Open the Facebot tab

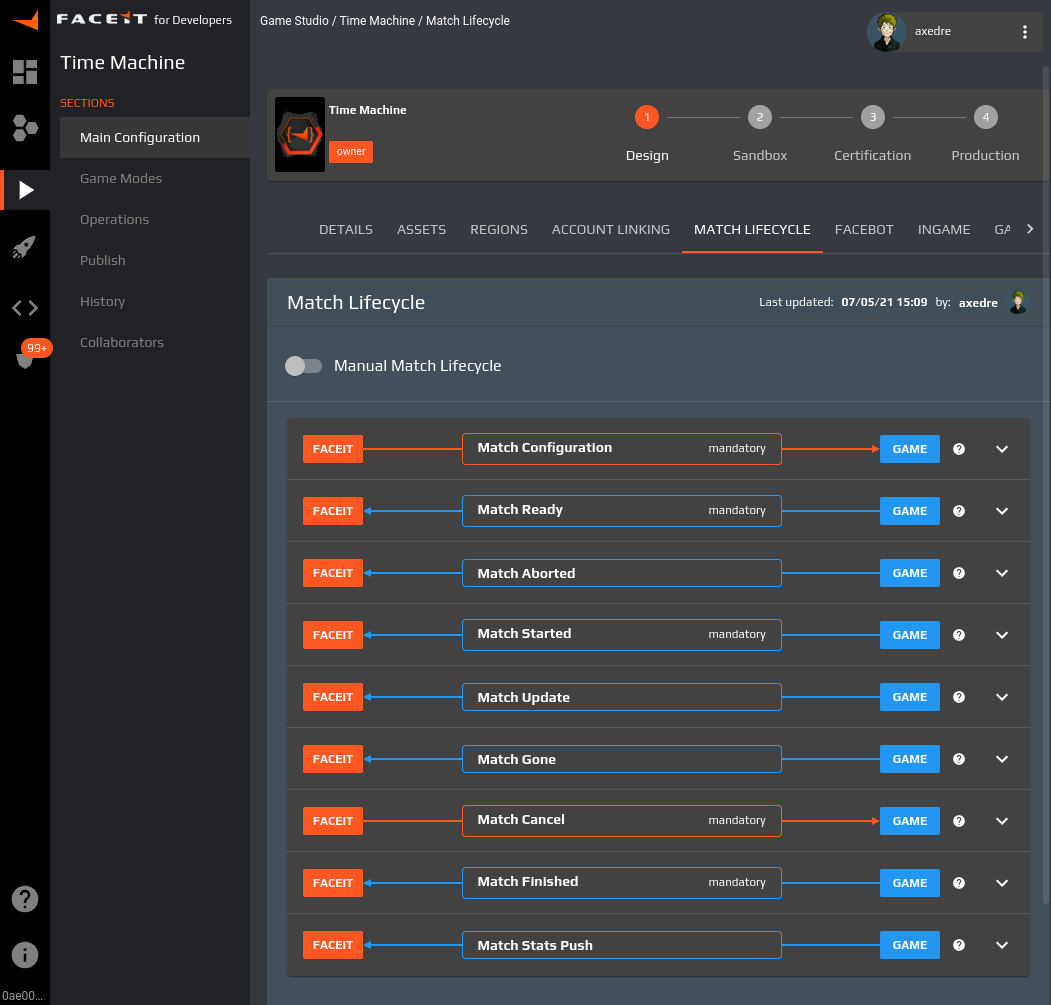864,230
